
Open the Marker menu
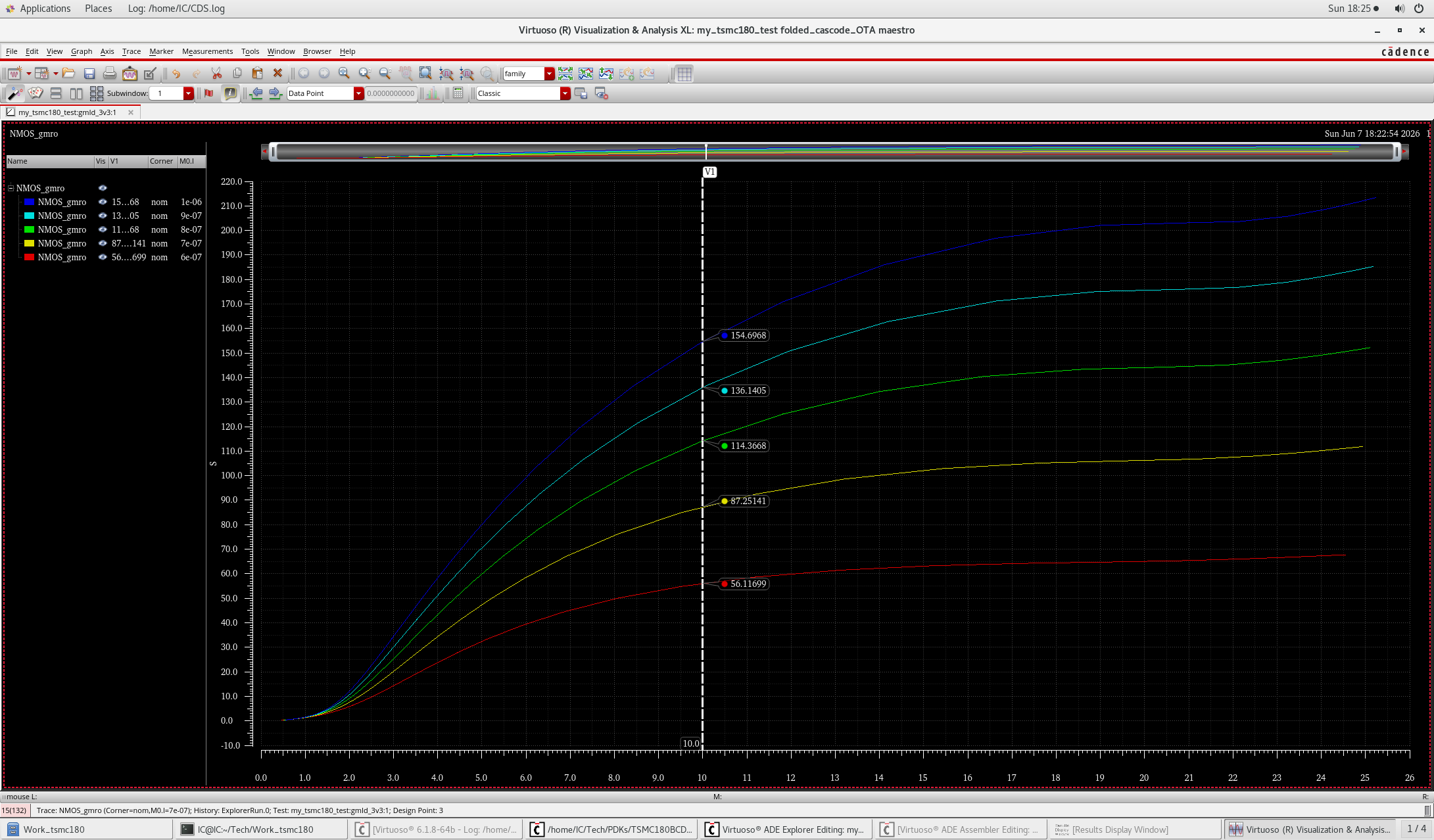(x=161, y=51)
